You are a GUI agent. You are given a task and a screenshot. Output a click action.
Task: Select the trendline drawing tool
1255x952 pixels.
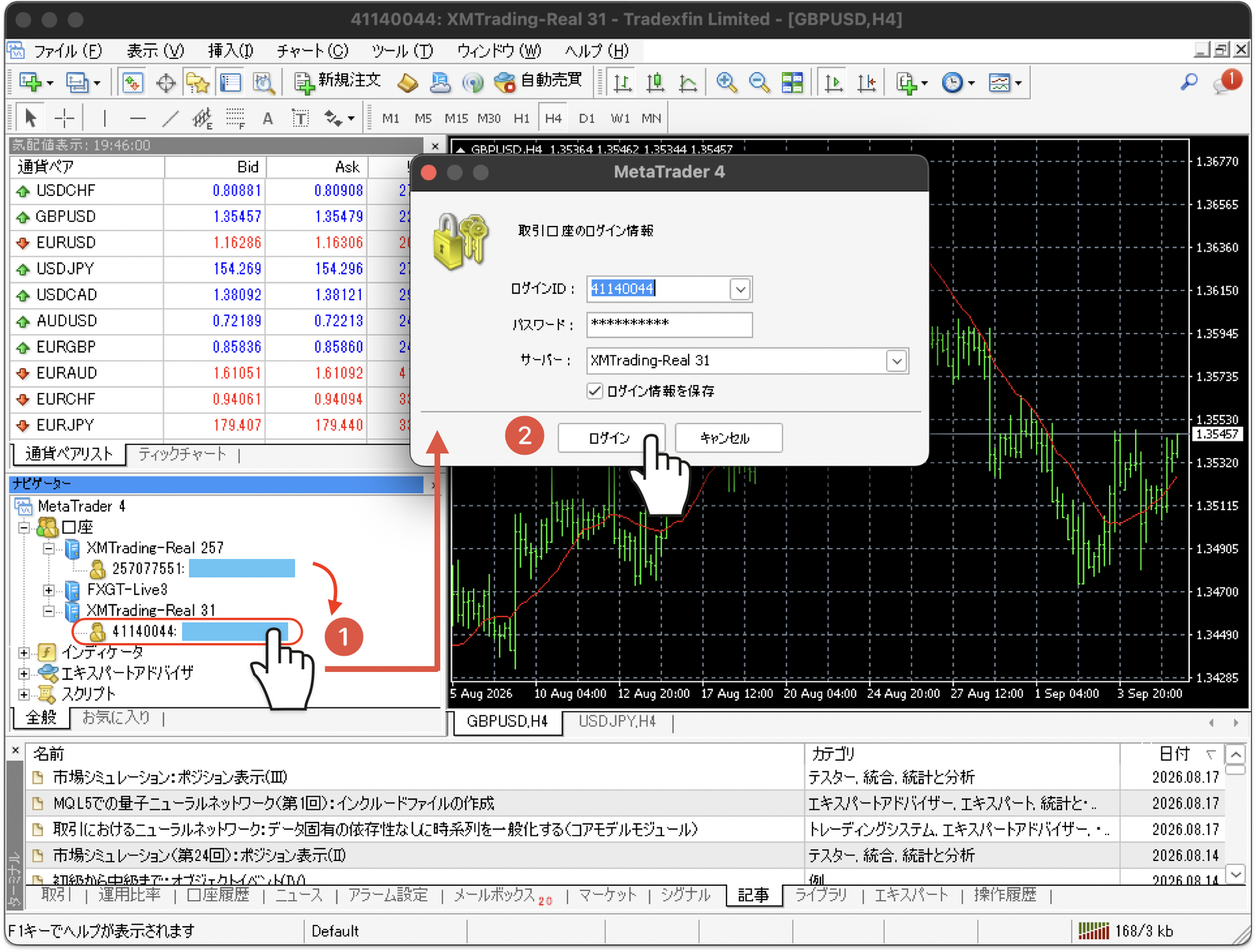[170, 118]
